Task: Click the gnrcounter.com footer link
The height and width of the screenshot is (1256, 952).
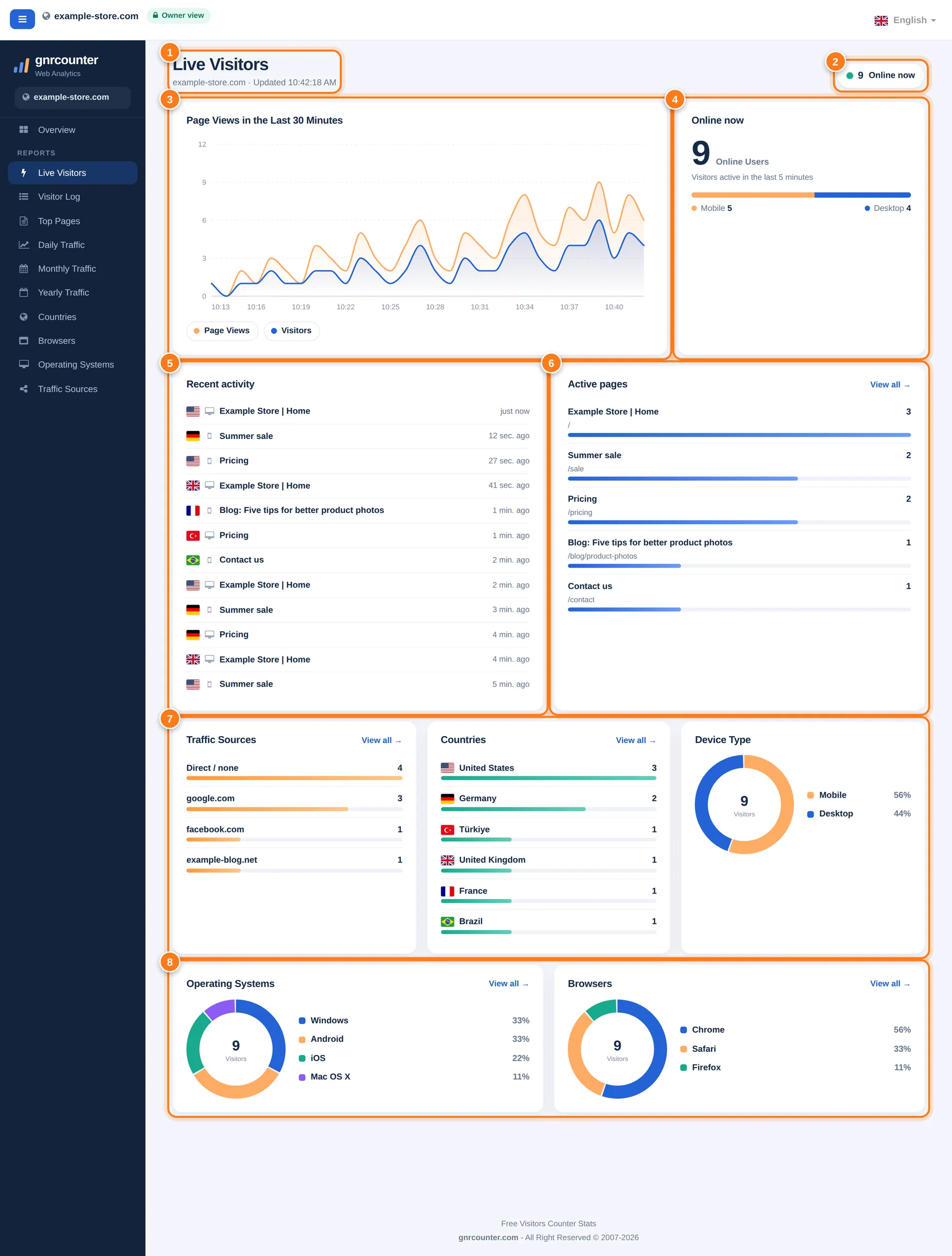Action: [x=488, y=1237]
